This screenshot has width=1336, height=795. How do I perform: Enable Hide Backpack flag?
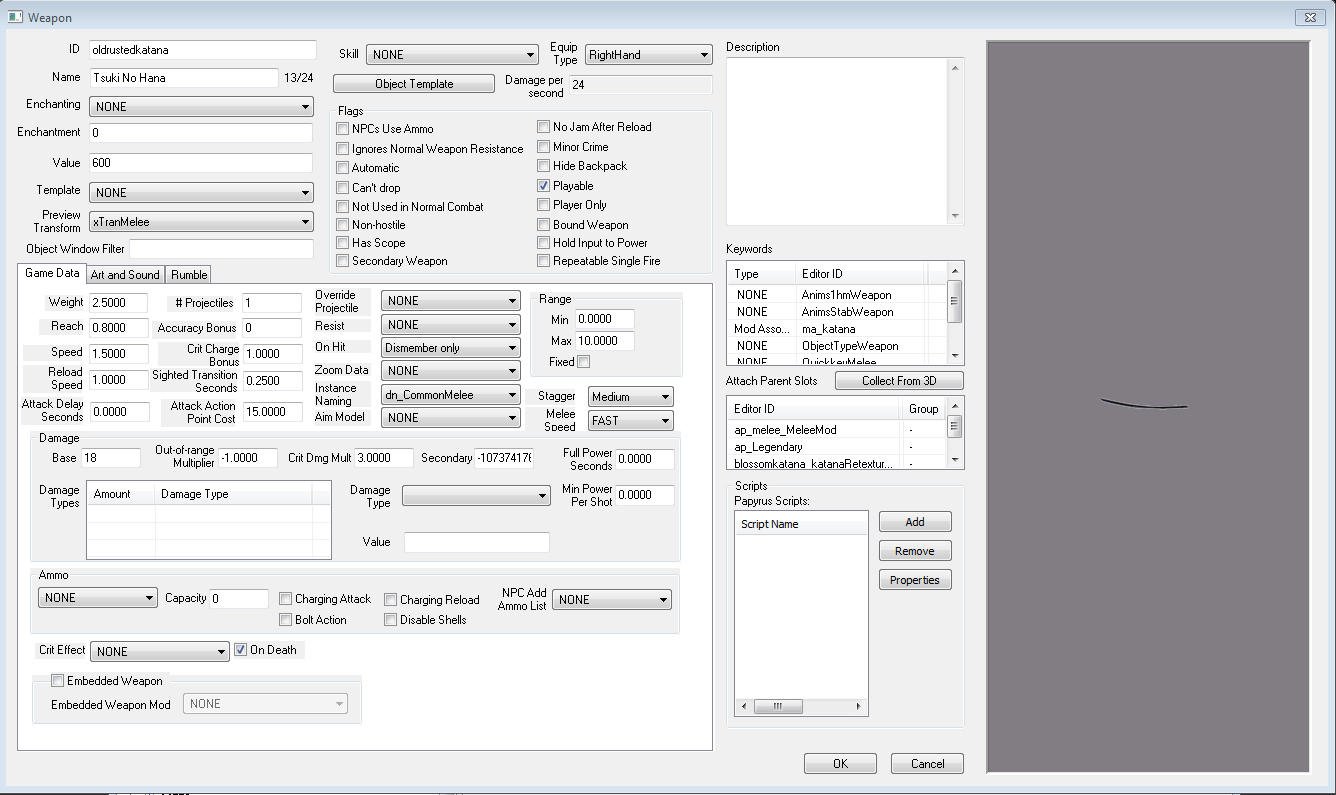pyautogui.click(x=544, y=166)
